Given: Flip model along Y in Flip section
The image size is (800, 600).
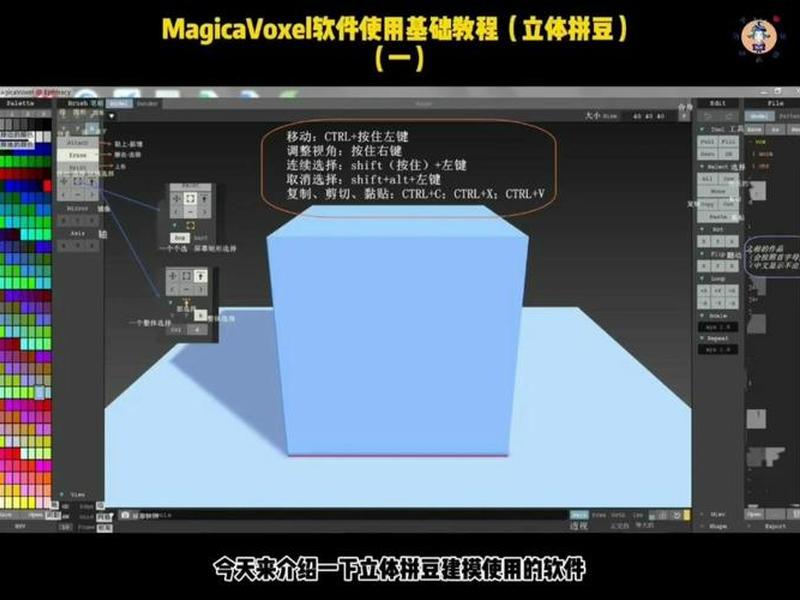Looking at the screenshot, I should [718, 266].
